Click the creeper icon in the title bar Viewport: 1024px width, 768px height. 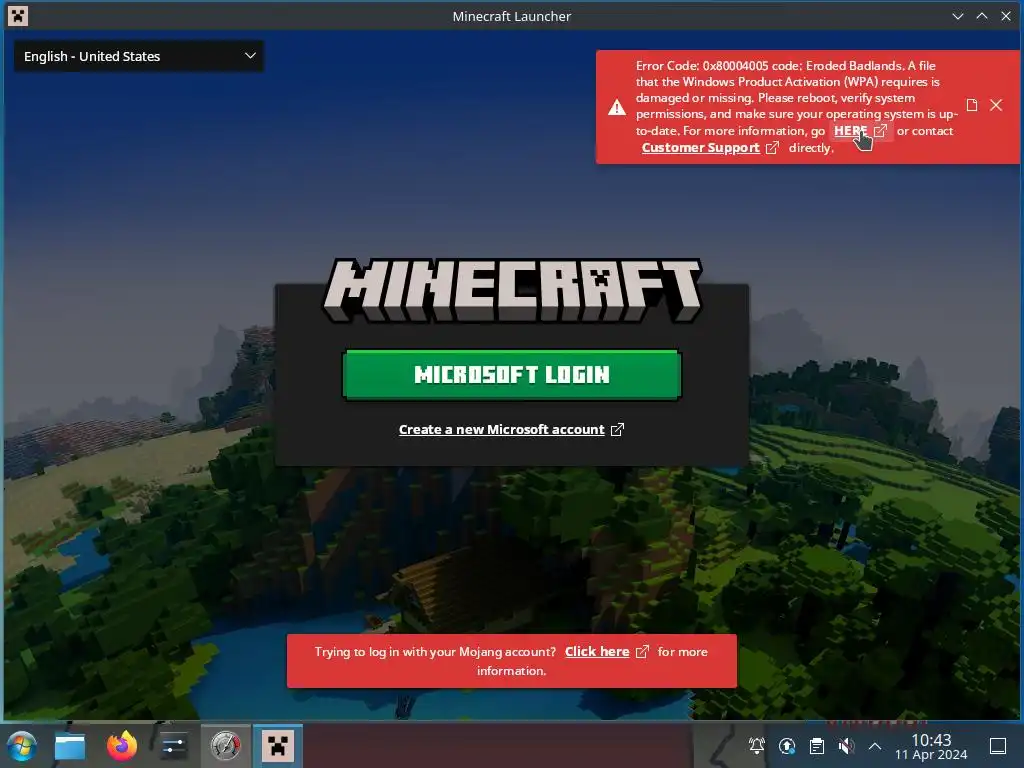(x=18, y=16)
